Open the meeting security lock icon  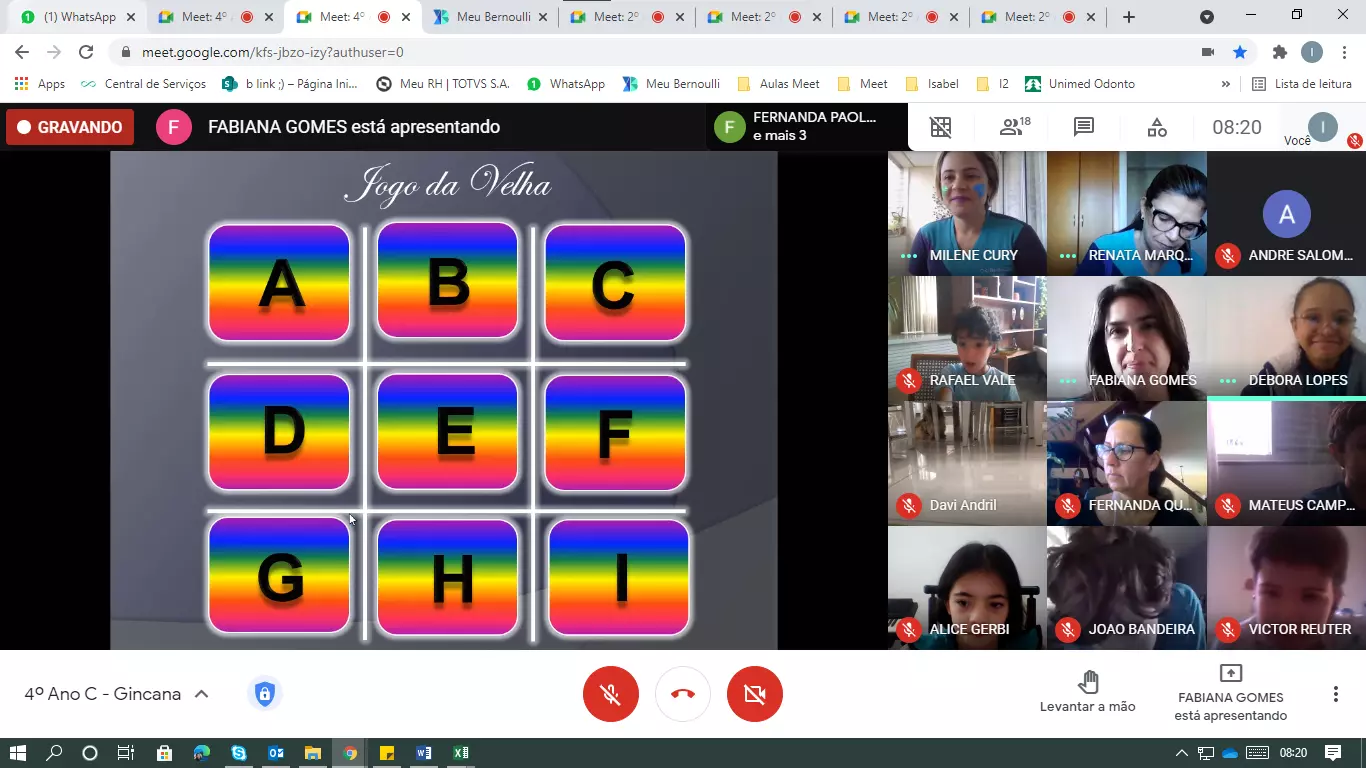pos(264,694)
